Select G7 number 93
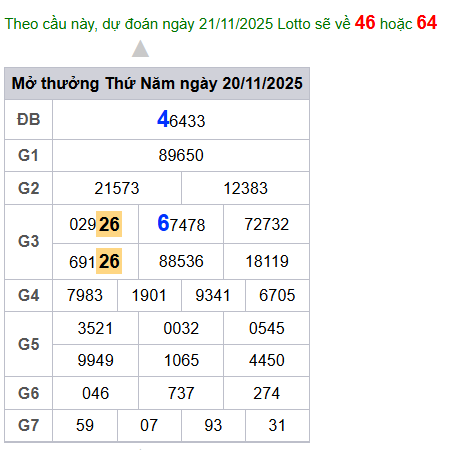The image size is (467, 450). tap(213, 425)
